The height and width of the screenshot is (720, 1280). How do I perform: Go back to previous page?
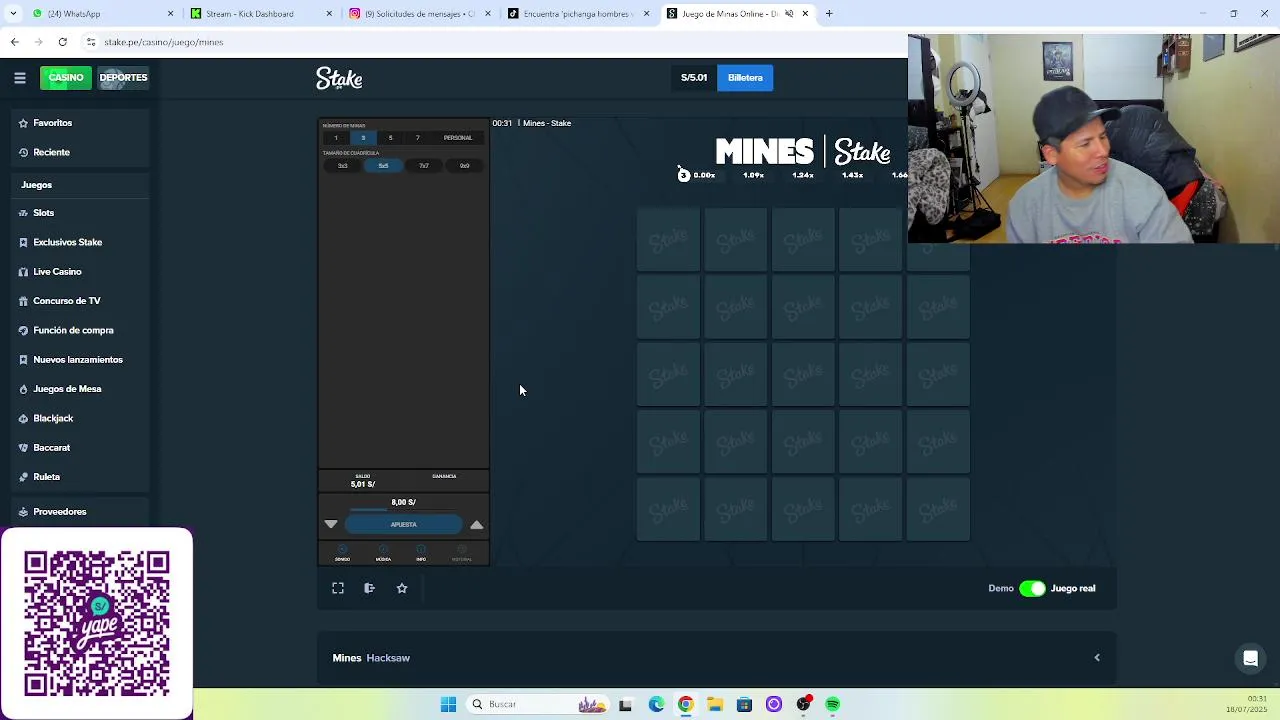(14, 42)
